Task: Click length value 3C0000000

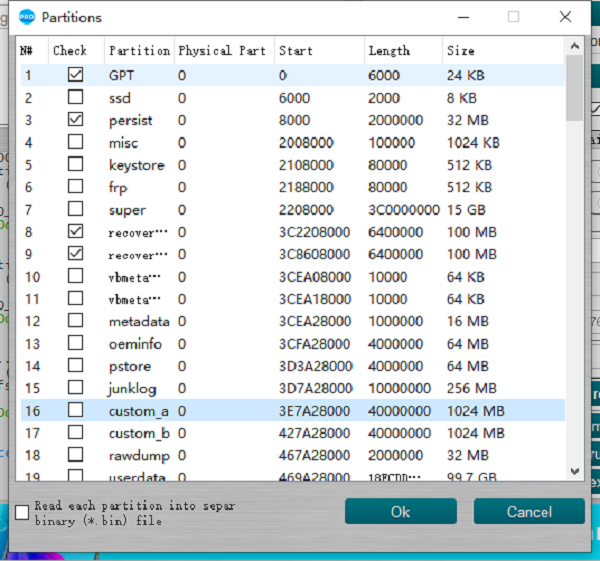Action: coord(404,210)
